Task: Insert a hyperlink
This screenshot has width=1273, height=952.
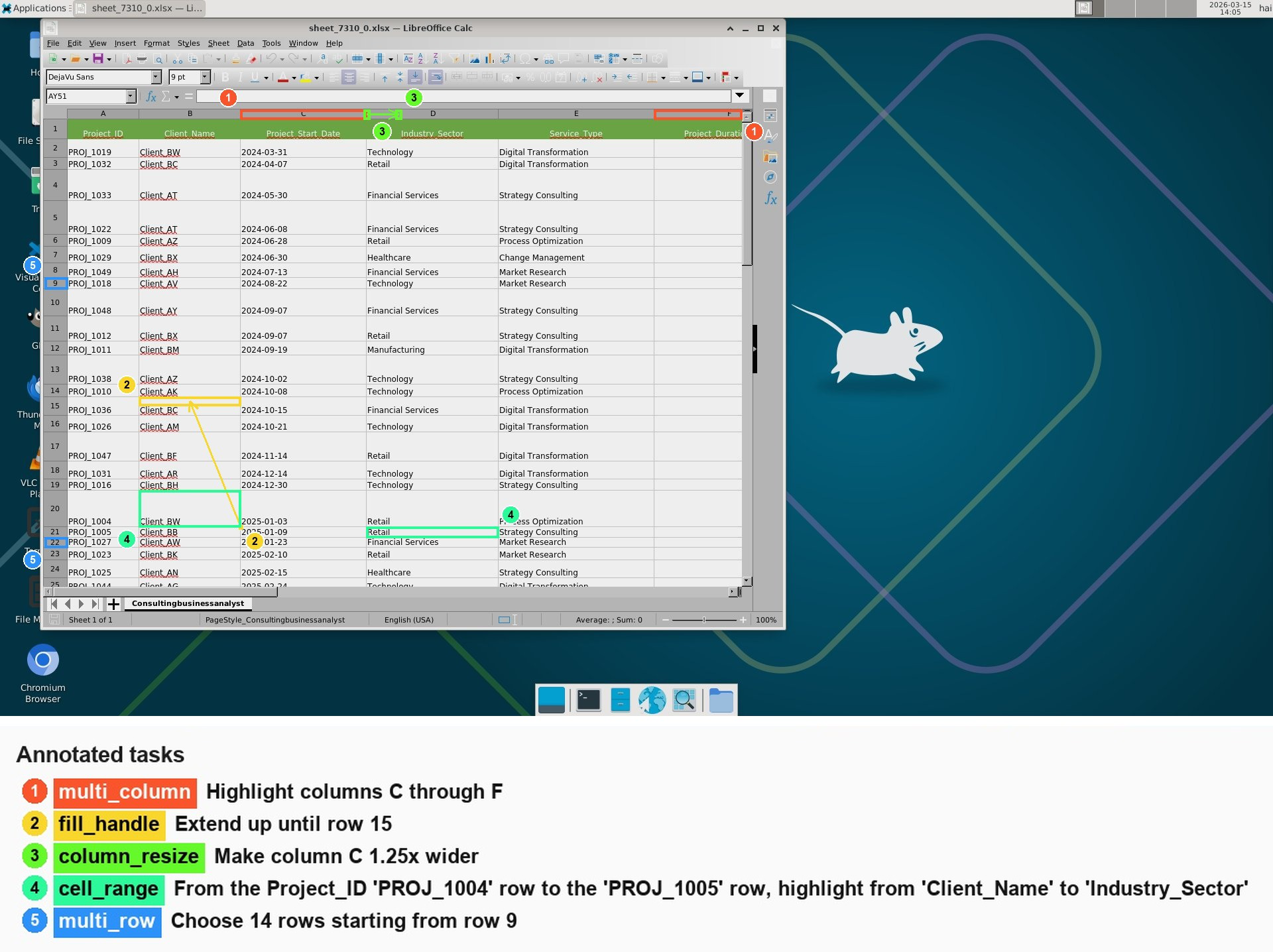Action: tap(549, 59)
